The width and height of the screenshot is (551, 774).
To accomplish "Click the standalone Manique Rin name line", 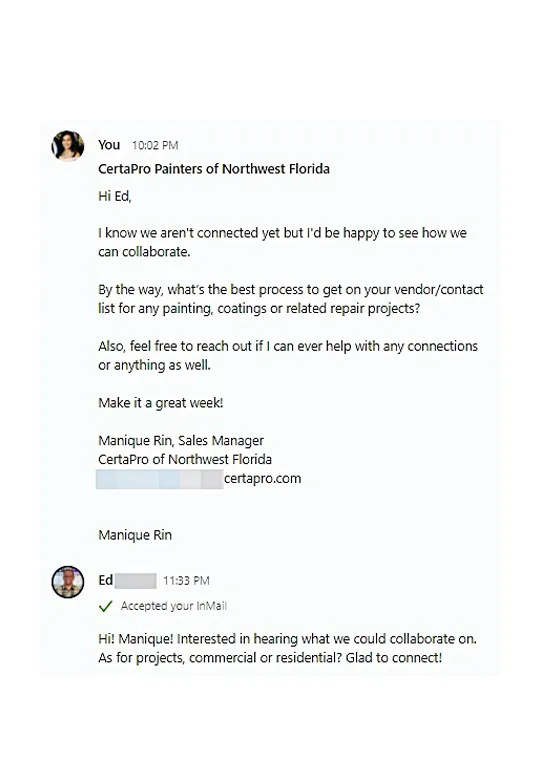I will coord(135,535).
